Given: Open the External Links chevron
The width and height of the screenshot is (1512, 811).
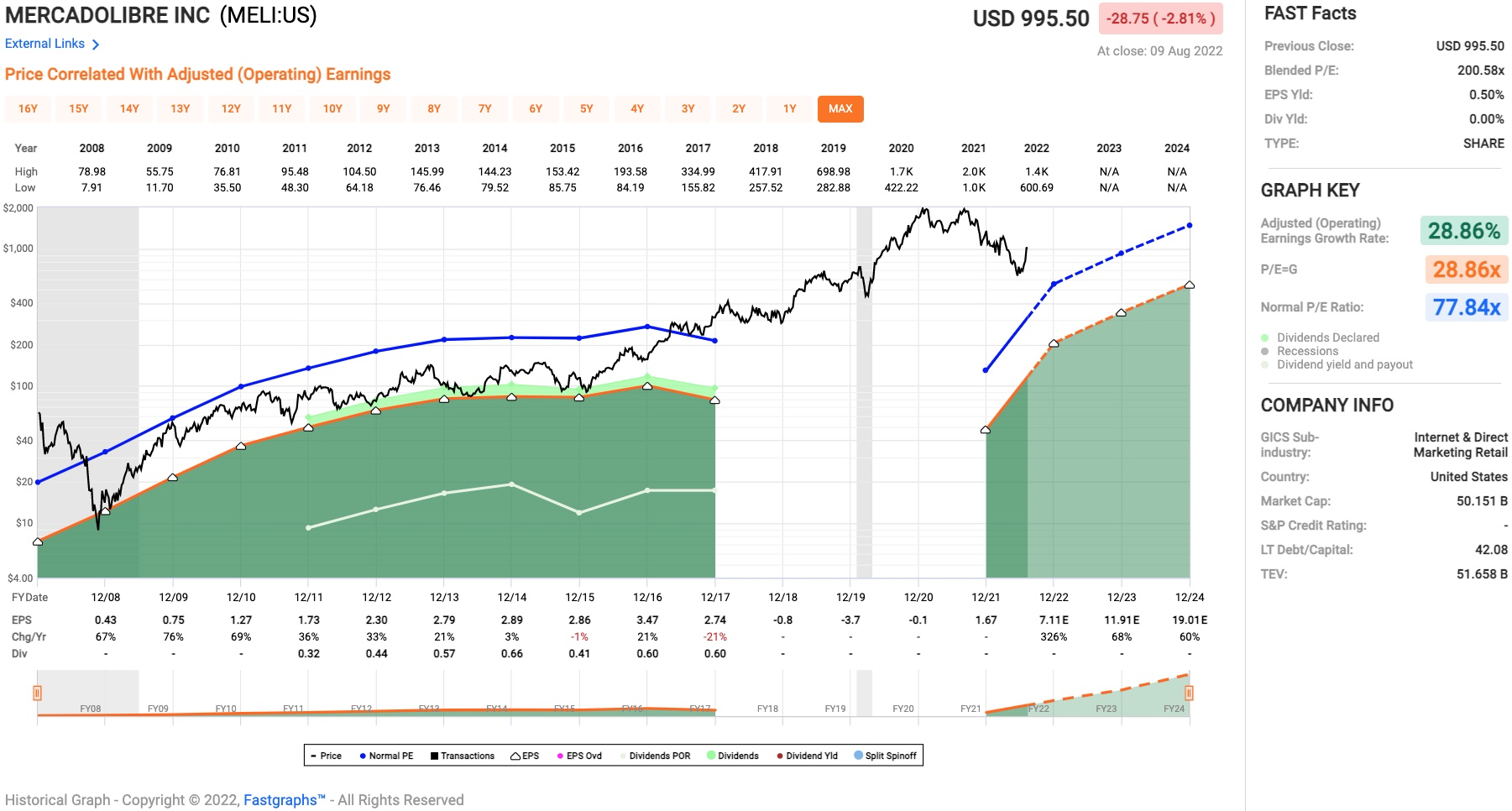Looking at the screenshot, I should point(96,44).
